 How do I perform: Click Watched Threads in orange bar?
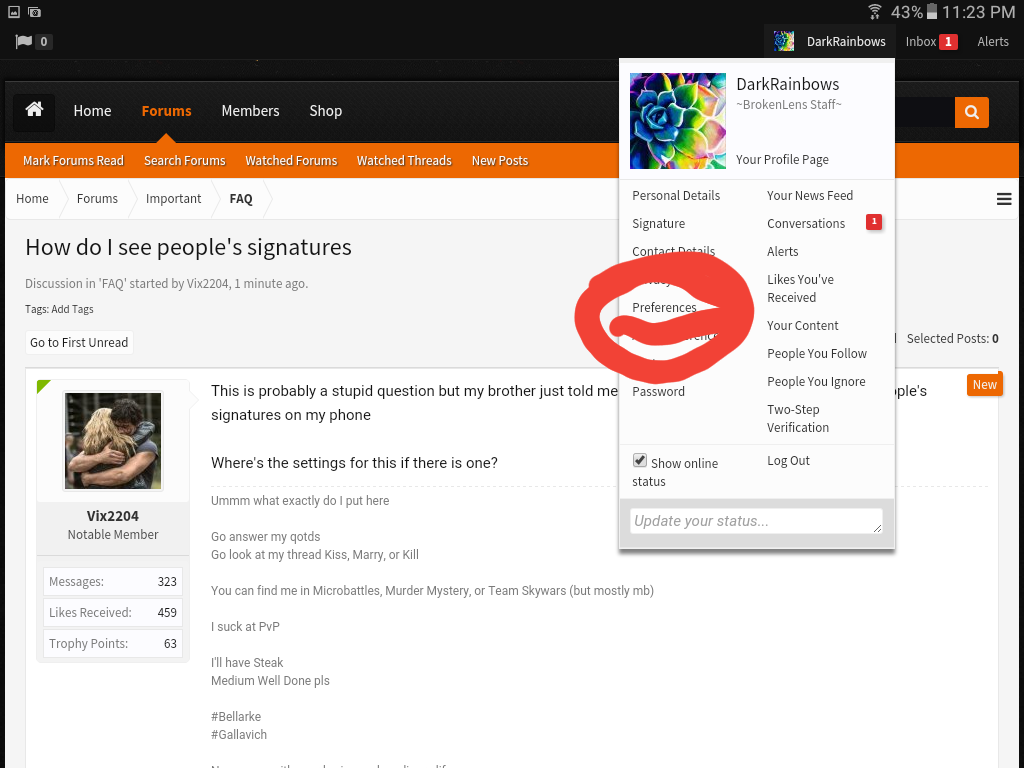tap(404, 161)
